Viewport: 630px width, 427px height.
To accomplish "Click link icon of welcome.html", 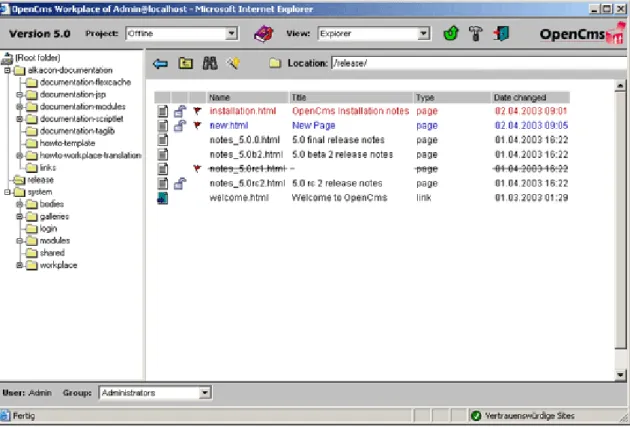I will coord(162,198).
